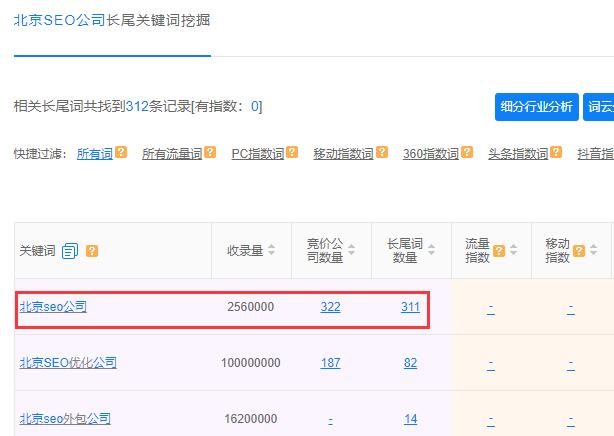The width and height of the screenshot is (614, 436).
Task: Select the 北京SEO公司长尾关键词挖掘 tab
Action: point(112,20)
